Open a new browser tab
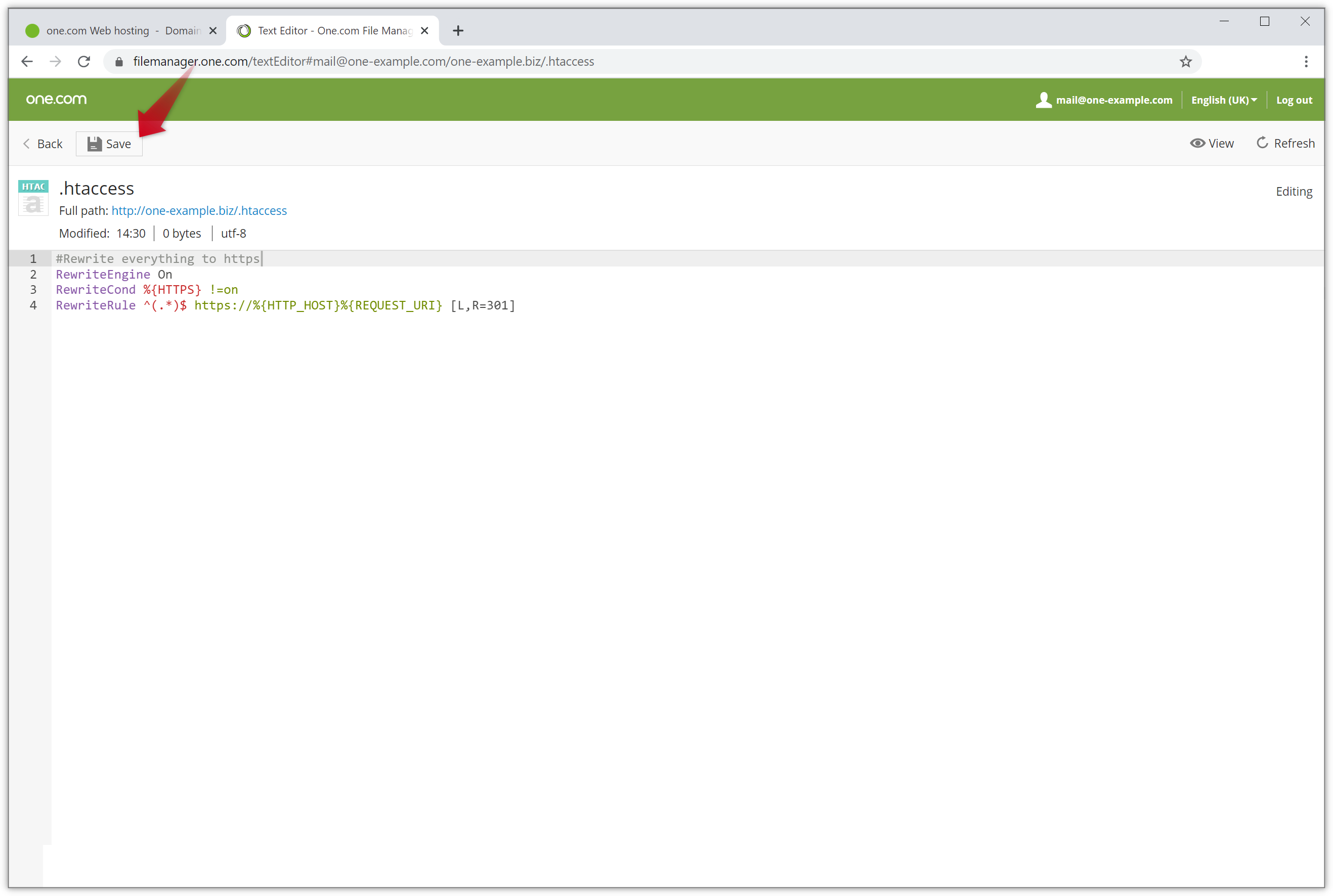This screenshot has height=896, width=1333. [x=458, y=30]
